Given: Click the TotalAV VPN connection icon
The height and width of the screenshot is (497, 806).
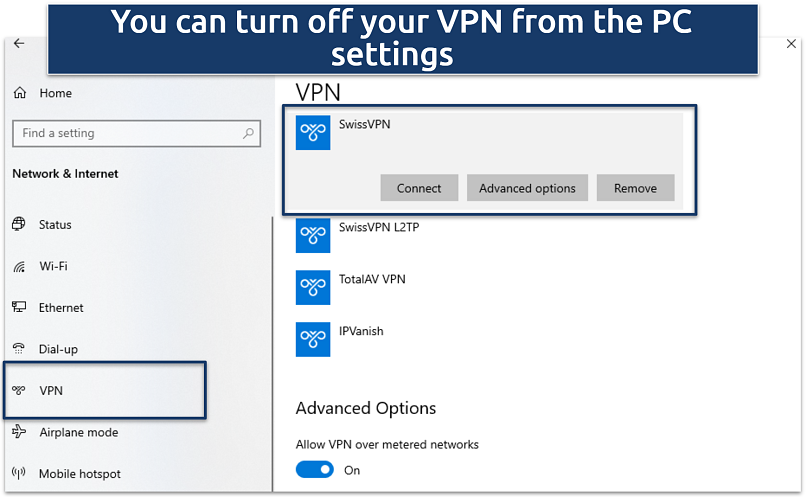Looking at the screenshot, I should (x=313, y=288).
